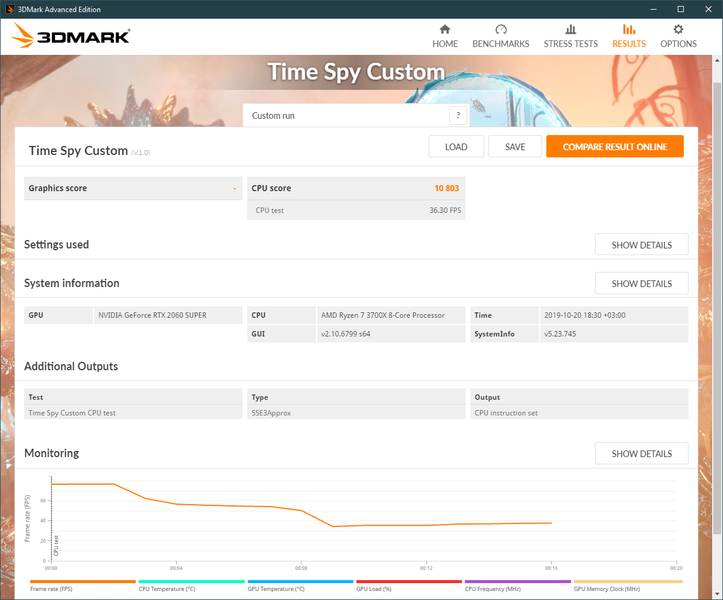
Task: Switch to STRESS TESTS tab
Action: (x=570, y=36)
